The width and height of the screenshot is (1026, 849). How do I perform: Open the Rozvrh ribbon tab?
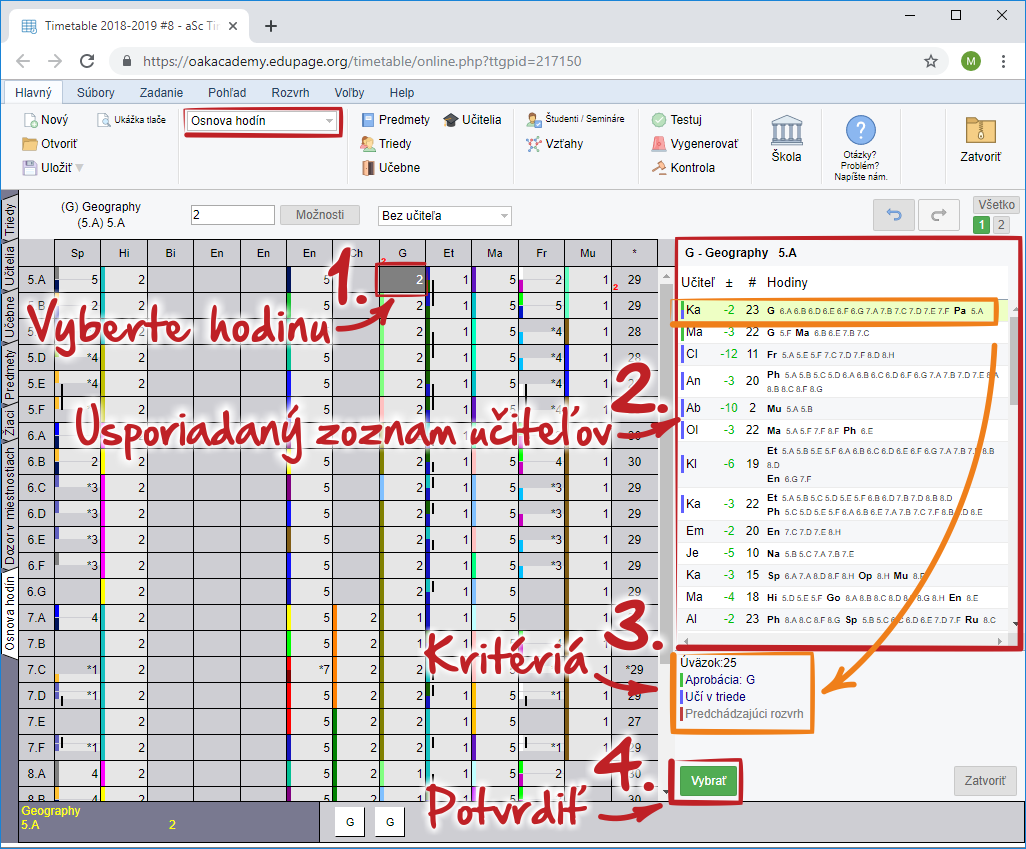click(290, 92)
